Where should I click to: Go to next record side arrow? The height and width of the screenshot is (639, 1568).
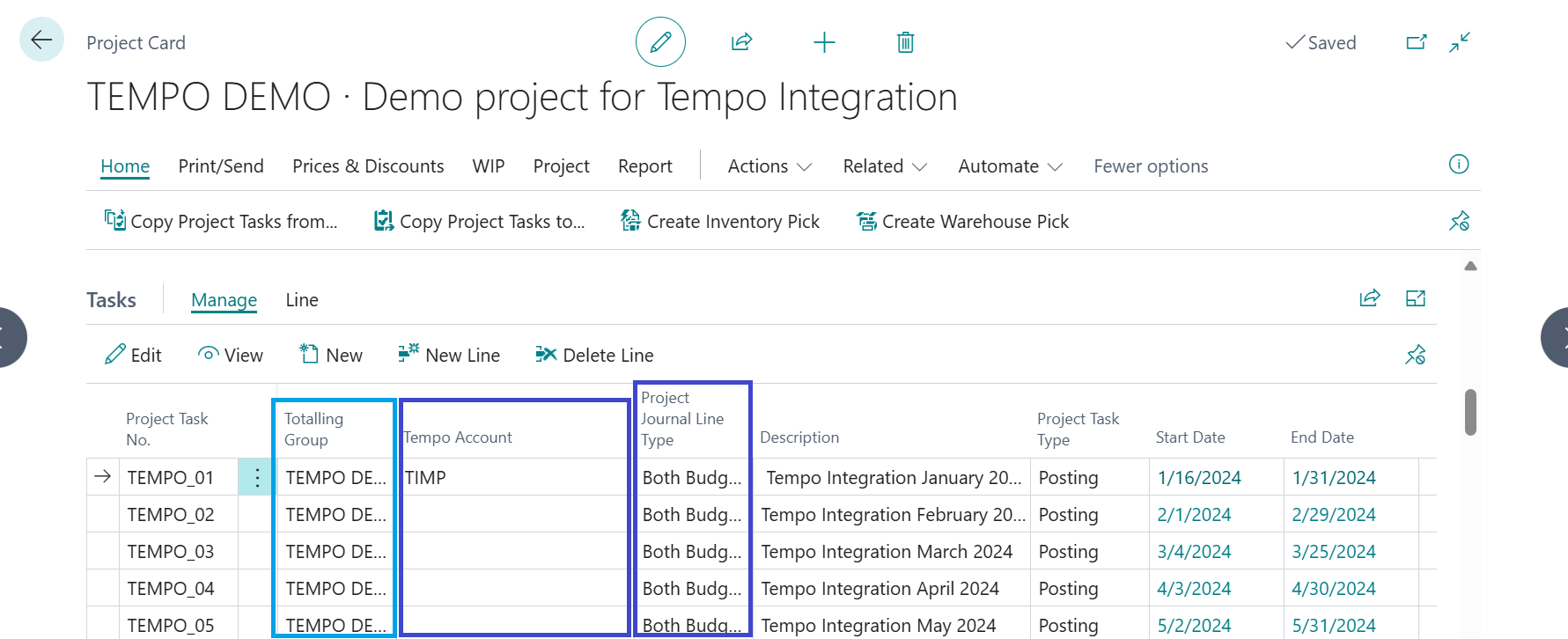click(x=1557, y=337)
